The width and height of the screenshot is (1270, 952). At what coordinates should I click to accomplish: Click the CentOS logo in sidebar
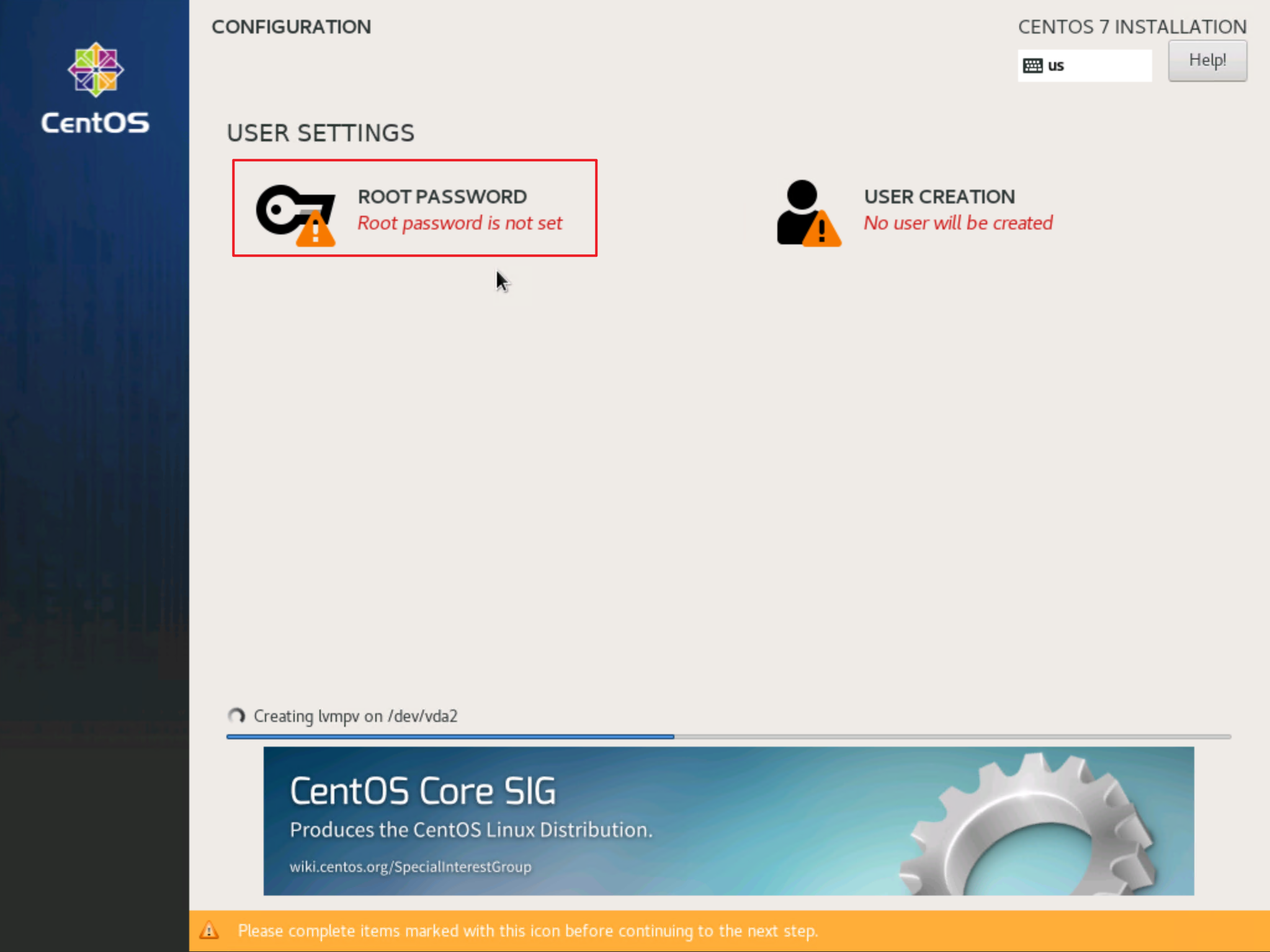tap(96, 69)
